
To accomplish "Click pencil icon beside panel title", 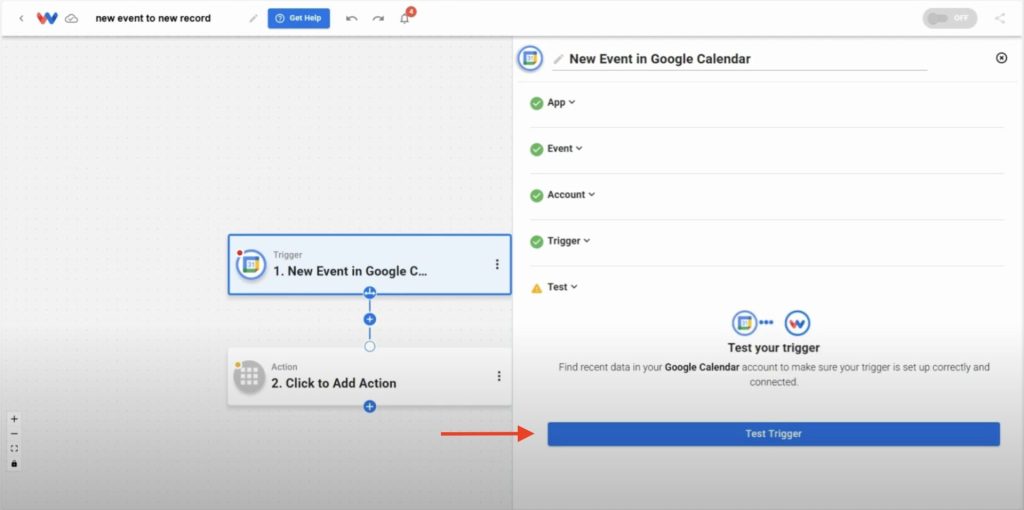I will click(x=558, y=59).
